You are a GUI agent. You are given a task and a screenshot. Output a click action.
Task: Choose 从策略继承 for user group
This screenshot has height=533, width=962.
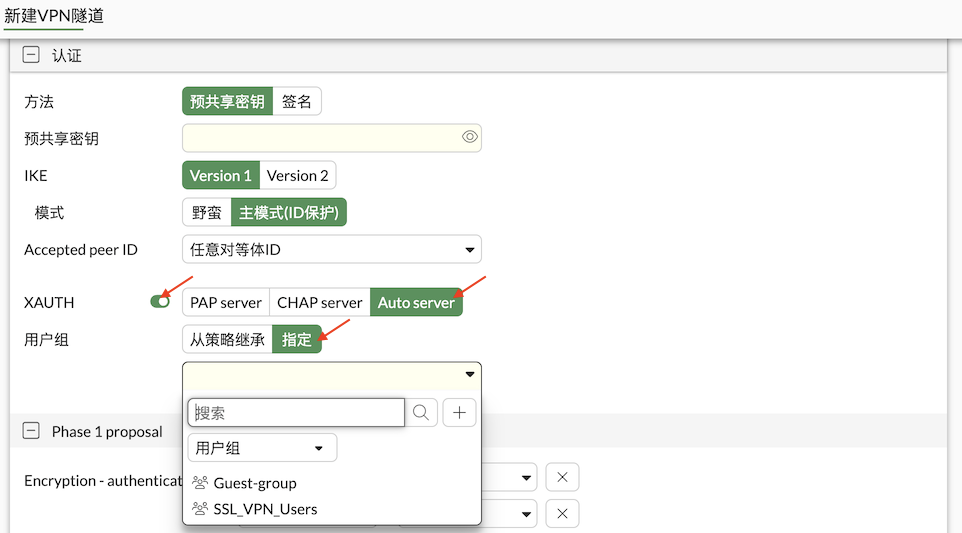coord(227,339)
